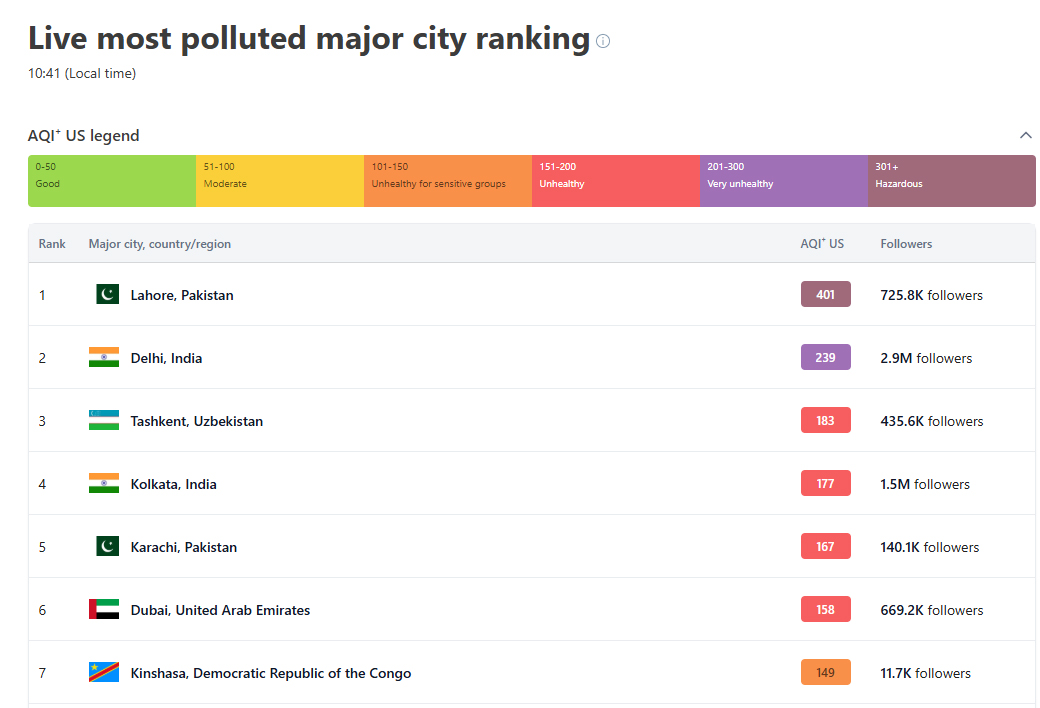The width and height of the screenshot is (1040, 708).
Task: Click the info icon beside ranking title
Action: (x=603, y=41)
